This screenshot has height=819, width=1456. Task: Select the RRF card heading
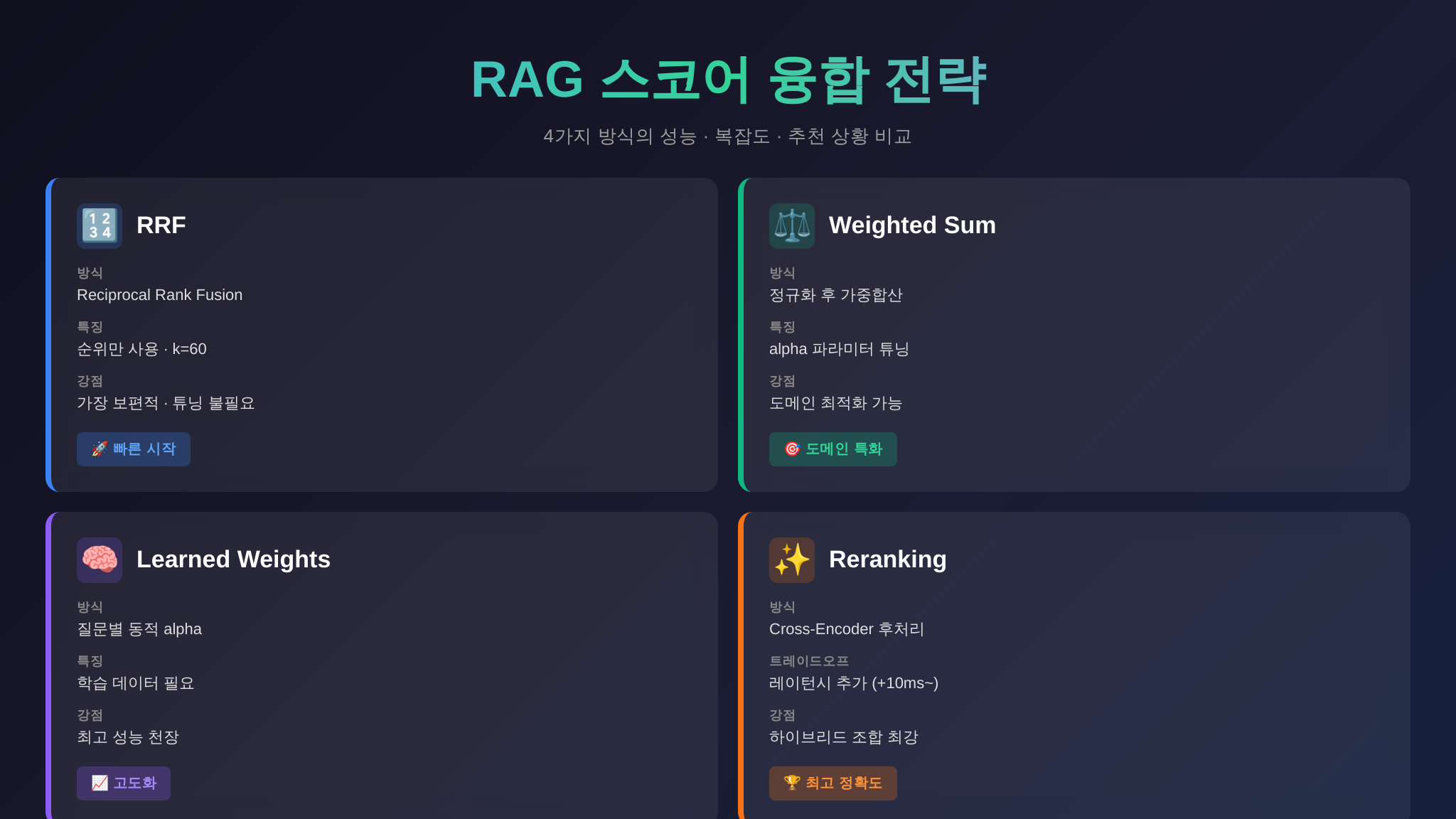pyautogui.click(x=161, y=225)
